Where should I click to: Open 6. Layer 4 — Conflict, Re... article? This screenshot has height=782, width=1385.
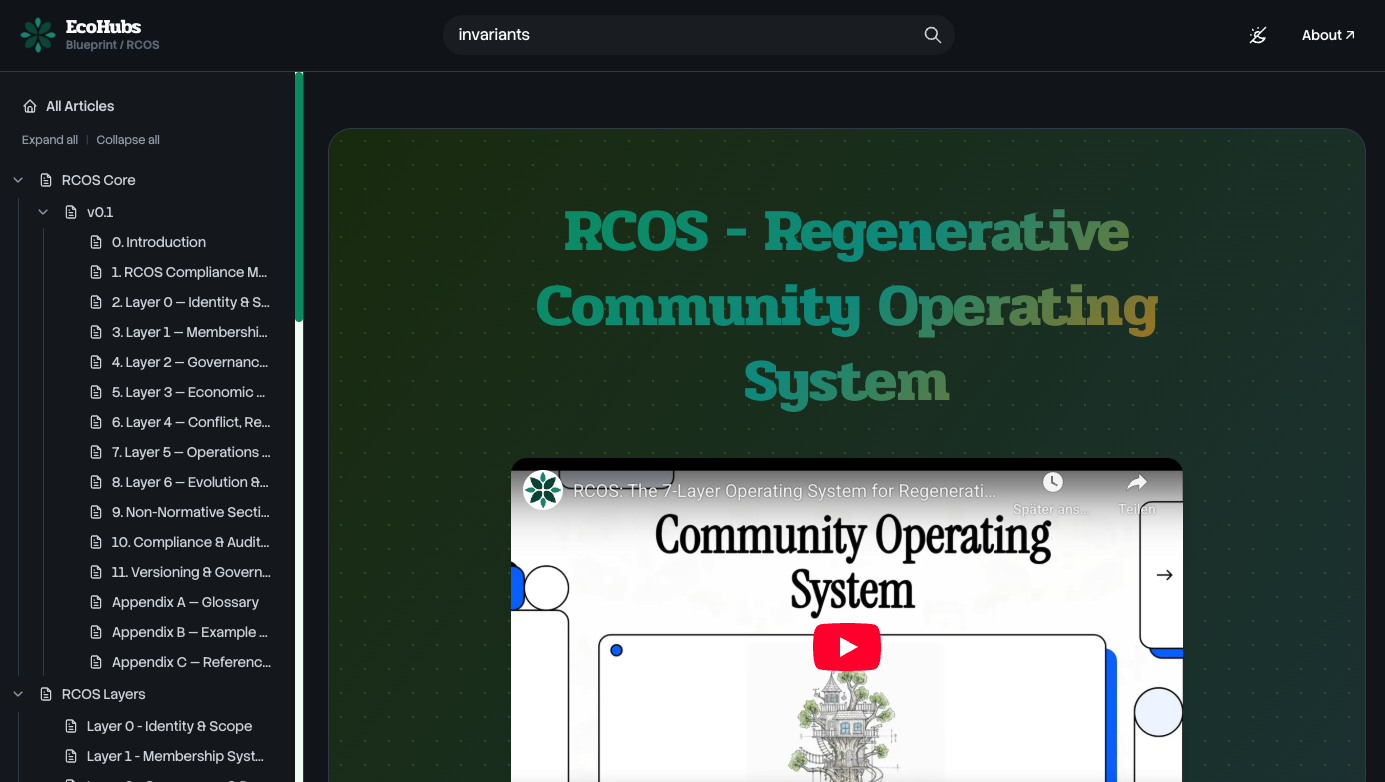(x=190, y=422)
